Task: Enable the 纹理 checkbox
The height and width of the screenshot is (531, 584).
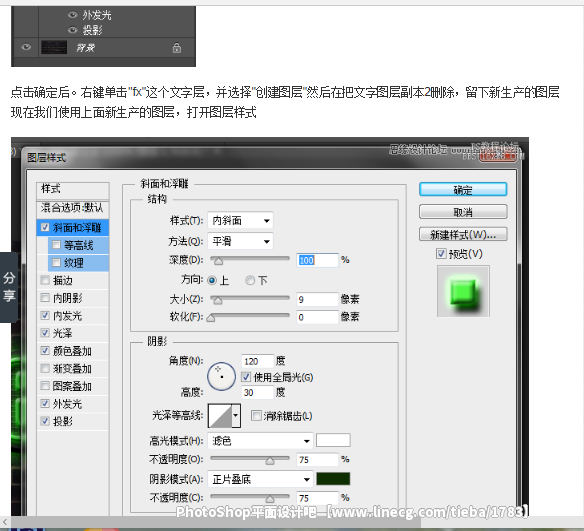Action: coord(56,263)
